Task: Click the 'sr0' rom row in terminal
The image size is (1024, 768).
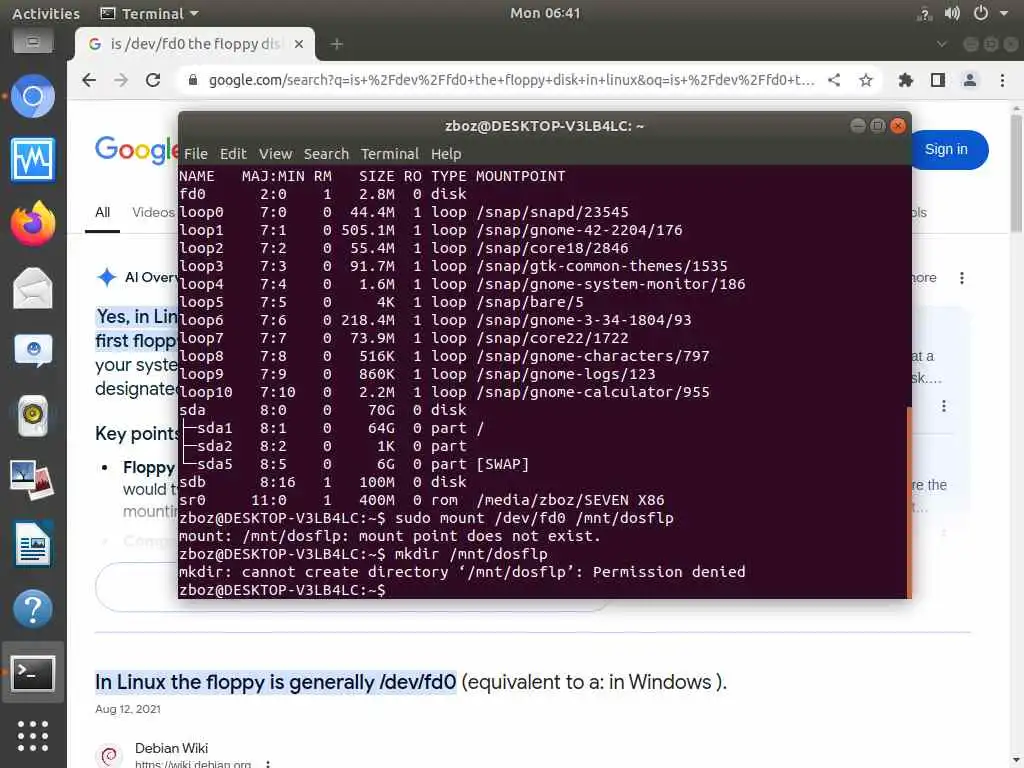Action: click(x=422, y=500)
